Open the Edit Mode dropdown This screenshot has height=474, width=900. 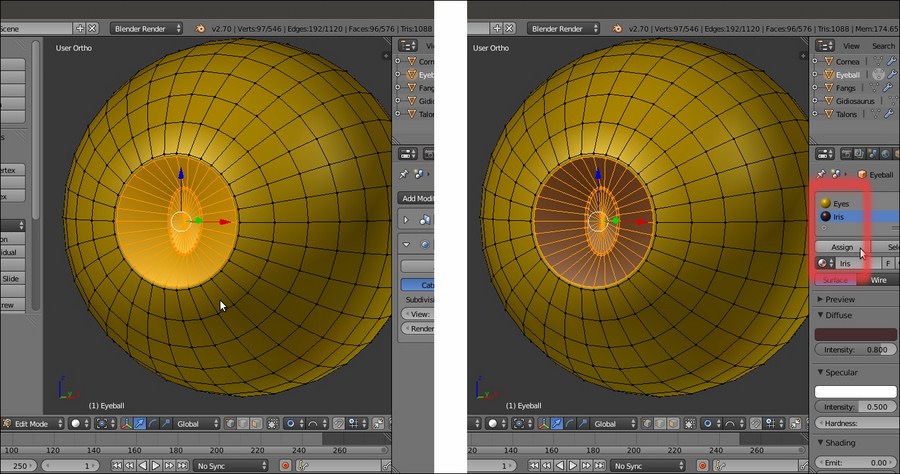coord(33,424)
